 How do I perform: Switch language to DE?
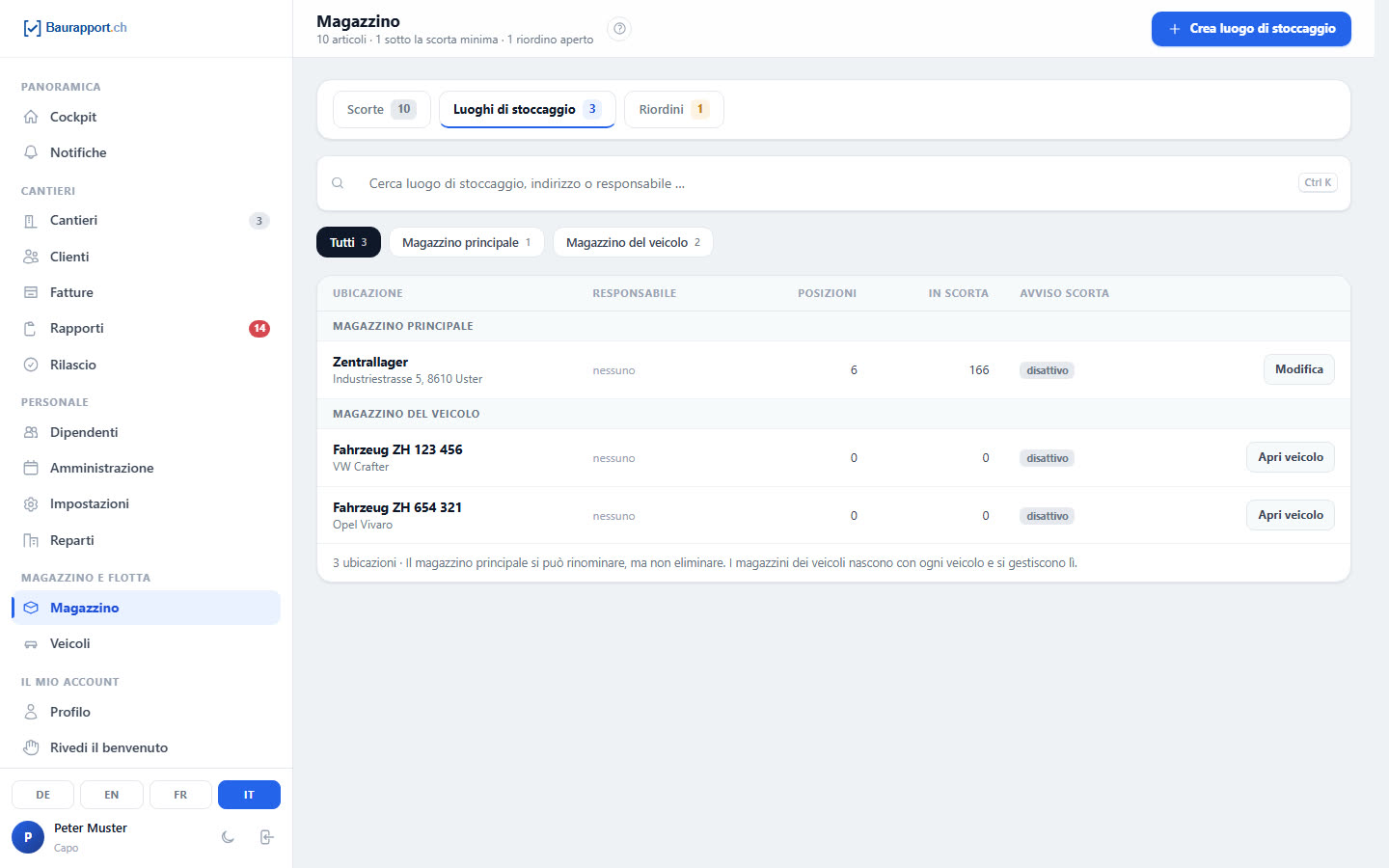(43, 795)
